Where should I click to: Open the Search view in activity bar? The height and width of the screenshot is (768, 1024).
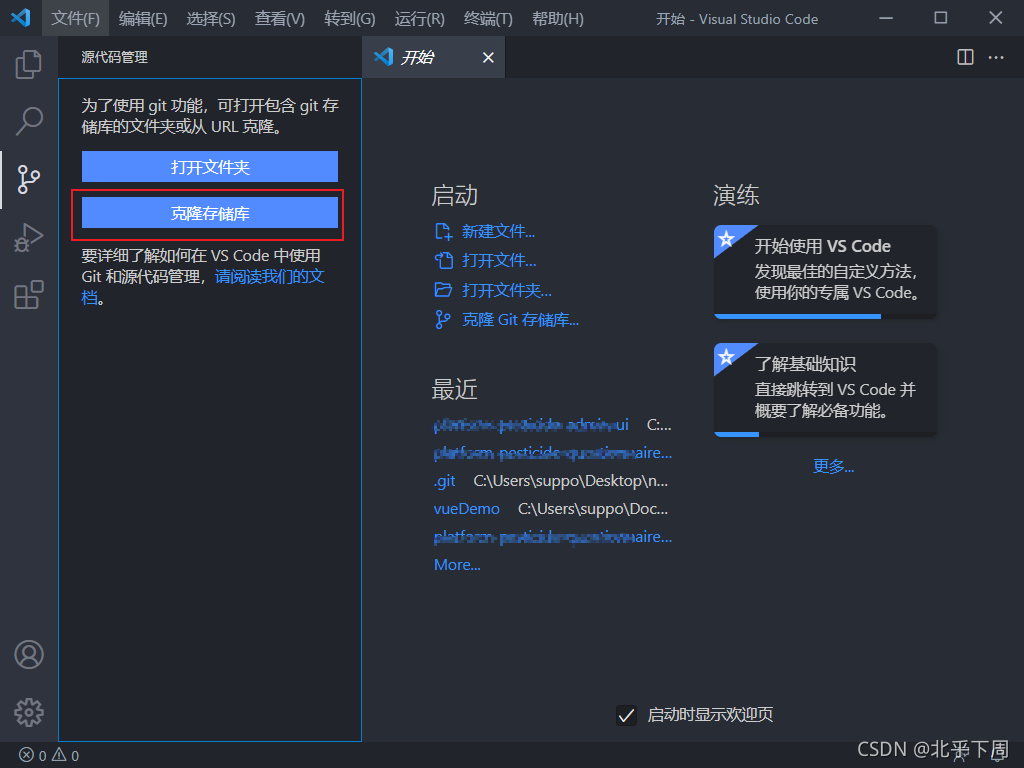29,121
